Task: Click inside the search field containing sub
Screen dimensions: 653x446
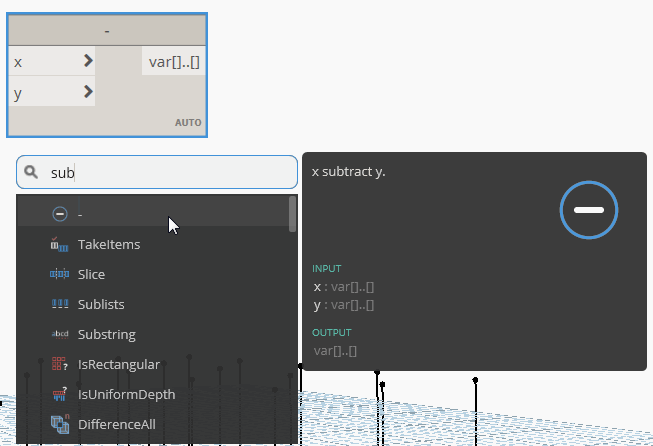Action: click(170, 173)
